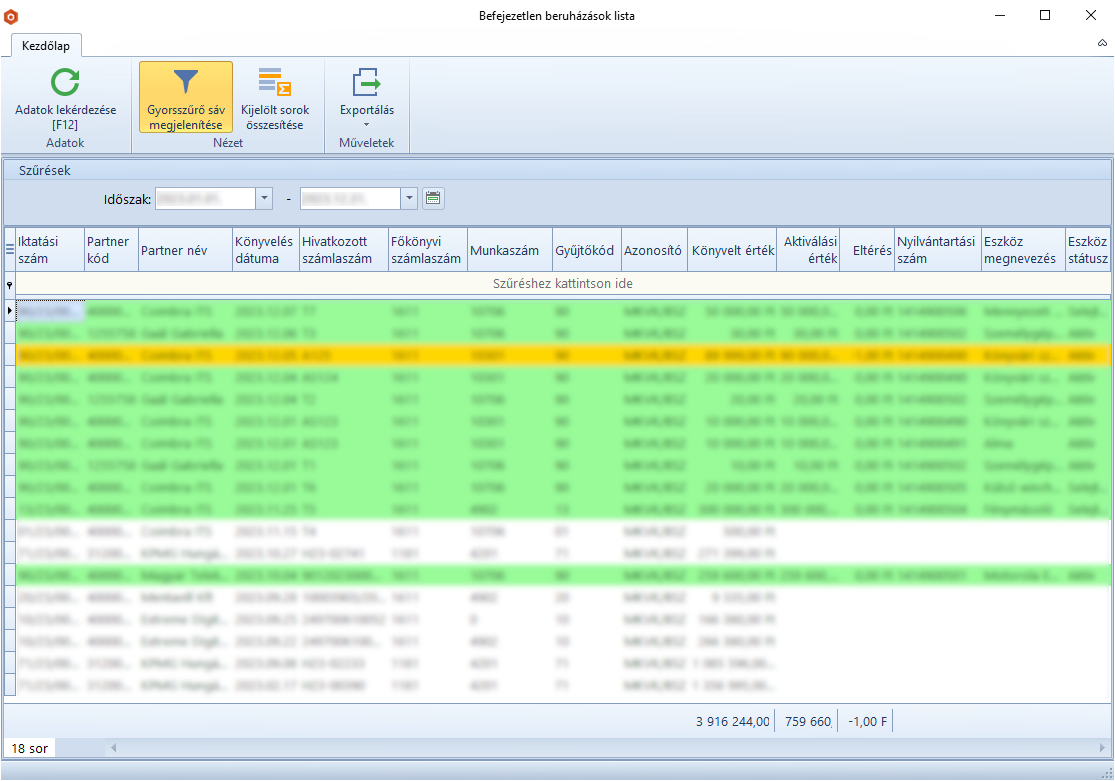
Task: Expand the period start date dropdown
Action: [x=264, y=198]
